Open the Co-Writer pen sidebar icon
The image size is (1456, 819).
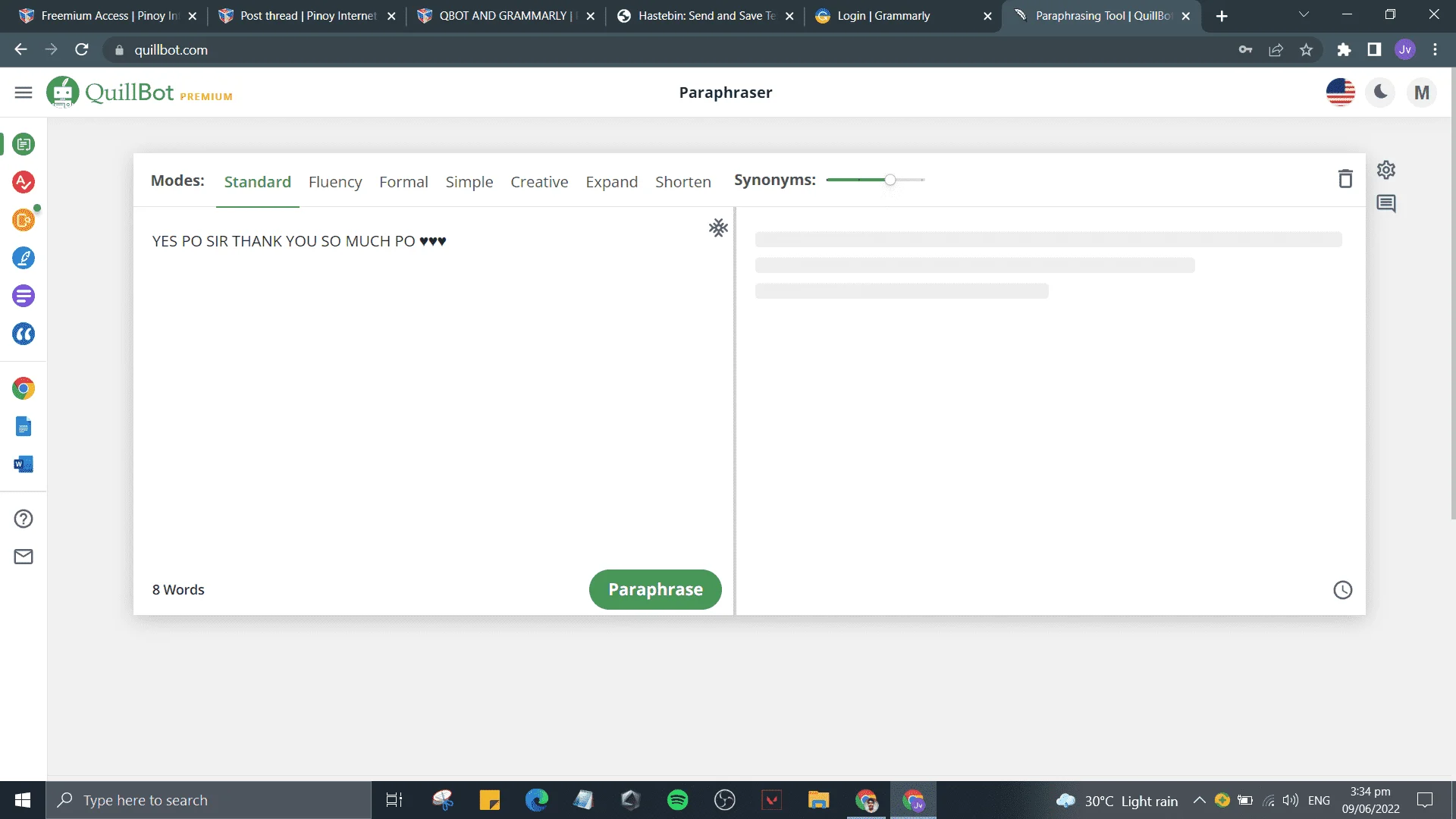point(24,258)
